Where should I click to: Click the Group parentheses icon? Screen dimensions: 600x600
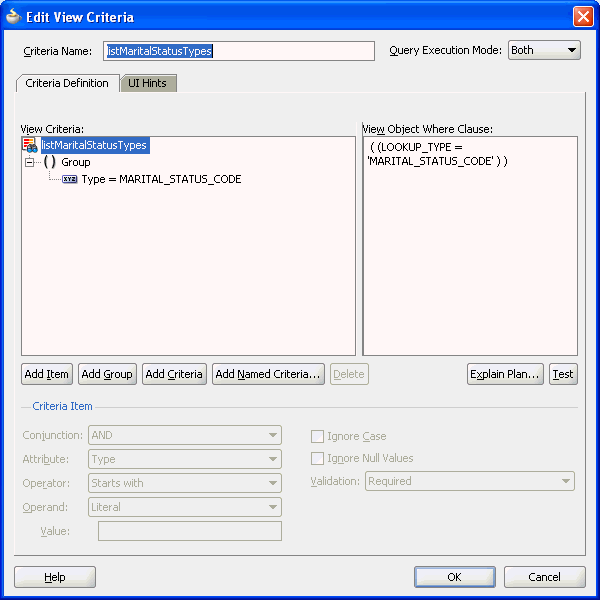click(49, 162)
